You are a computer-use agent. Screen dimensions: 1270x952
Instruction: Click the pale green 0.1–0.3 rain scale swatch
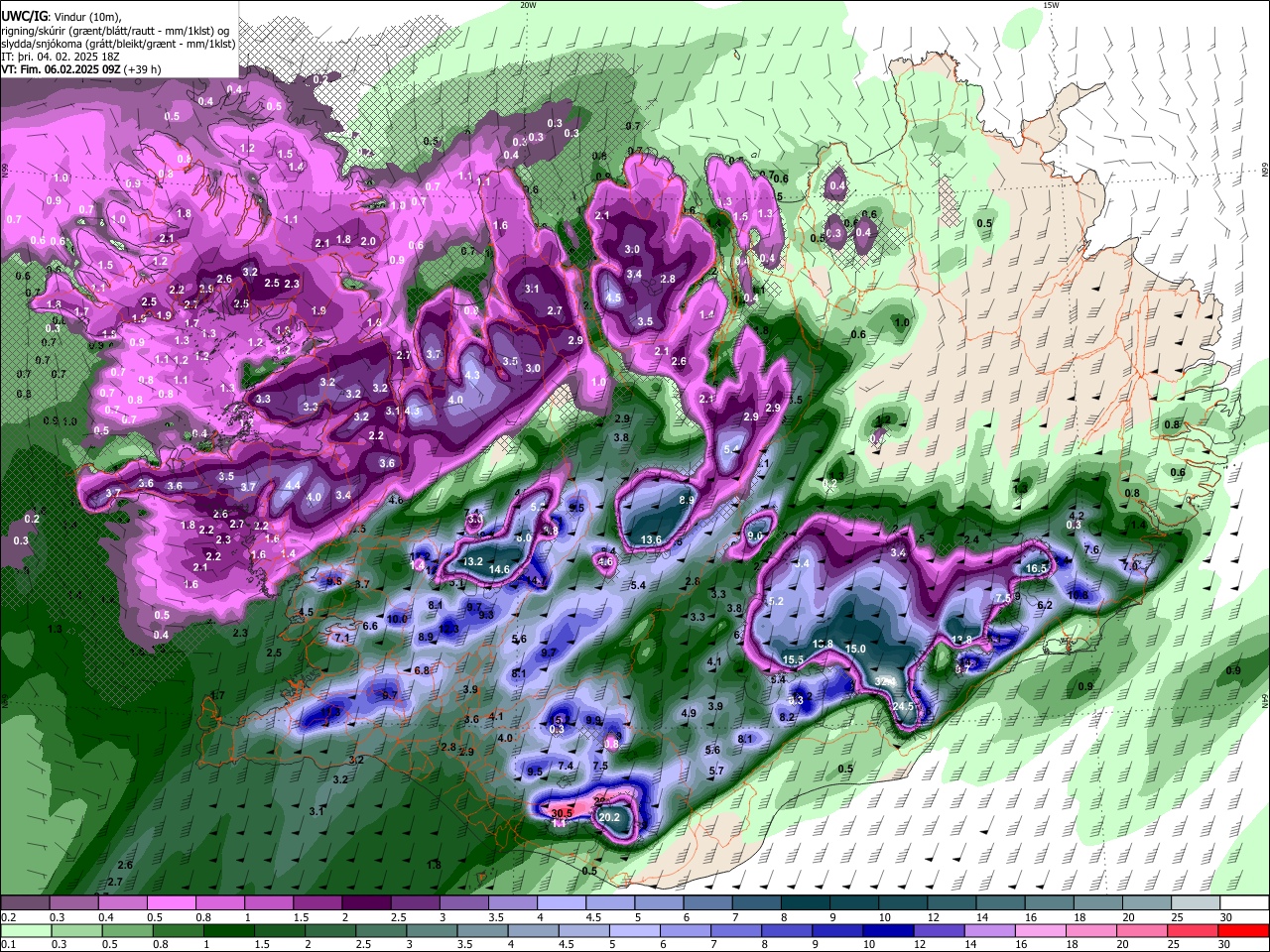(x=25, y=930)
